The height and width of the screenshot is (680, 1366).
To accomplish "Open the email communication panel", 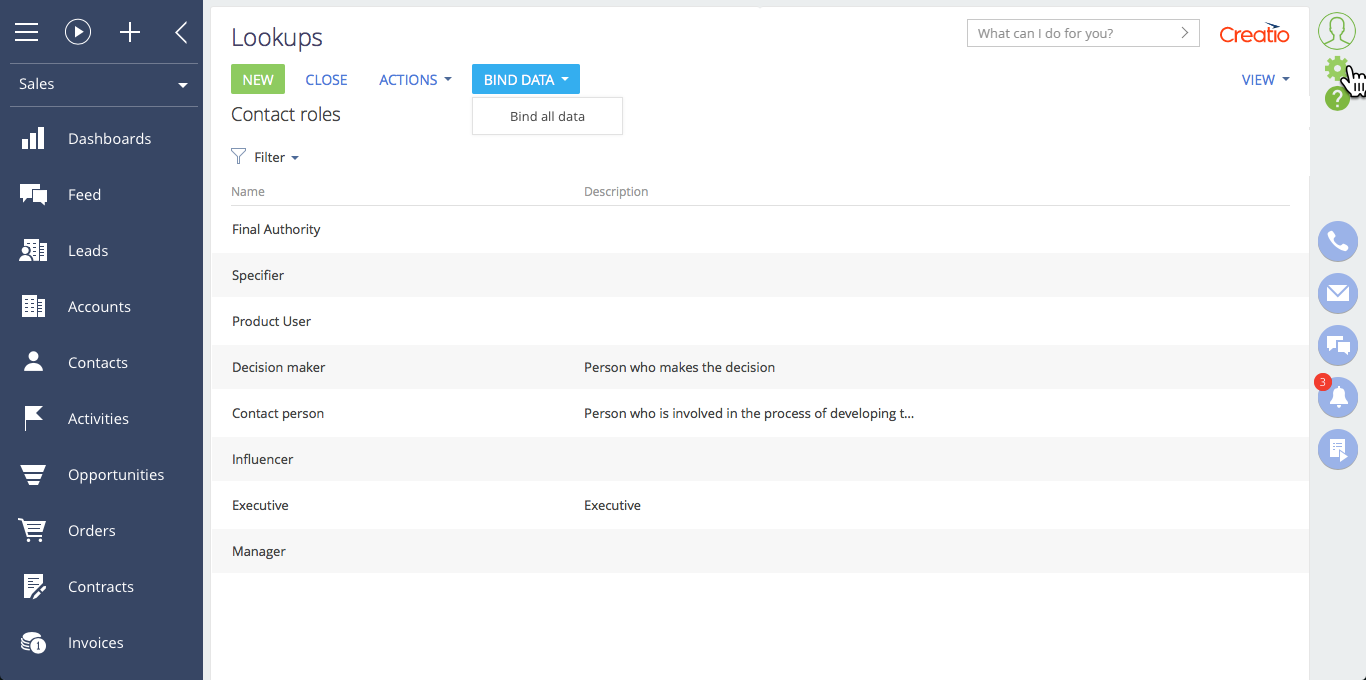I will [1337, 293].
